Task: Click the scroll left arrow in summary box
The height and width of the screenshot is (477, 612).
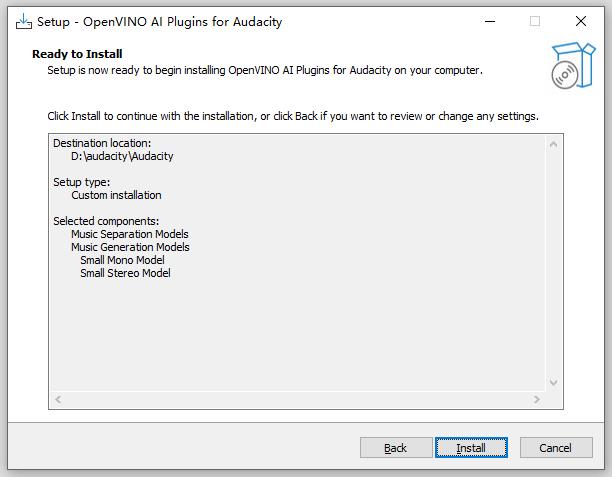Action: click(58, 399)
